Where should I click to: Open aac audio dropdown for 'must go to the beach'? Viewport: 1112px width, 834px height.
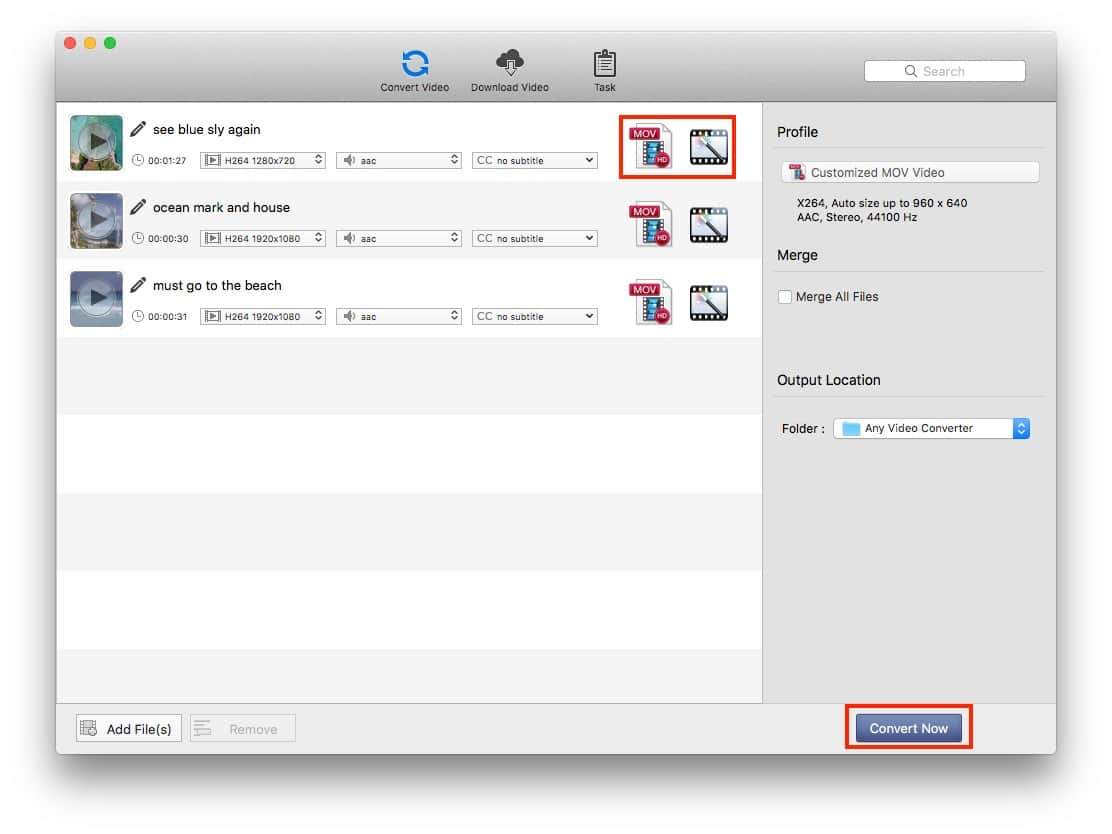399,316
